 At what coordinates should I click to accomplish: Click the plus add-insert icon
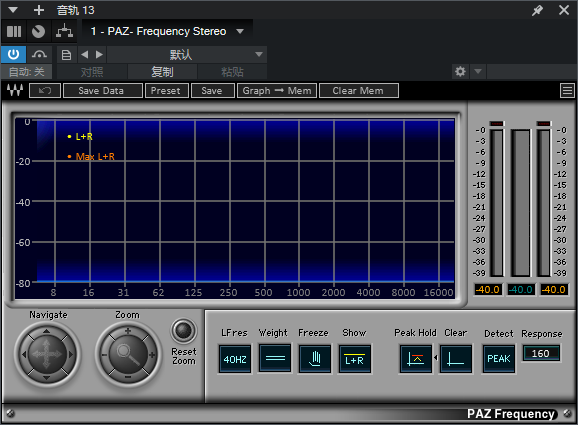click(x=39, y=10)
